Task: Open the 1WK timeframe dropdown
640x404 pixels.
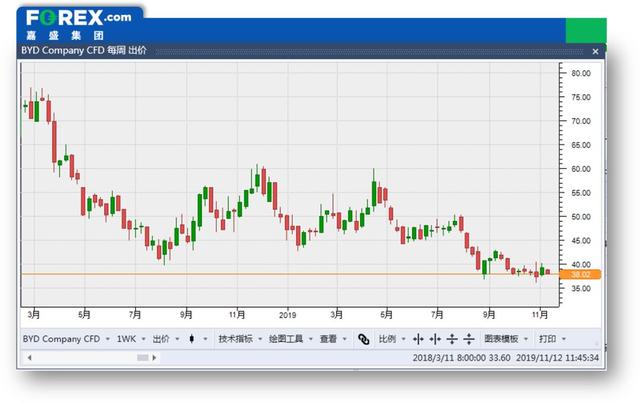Action: (131, 339)
